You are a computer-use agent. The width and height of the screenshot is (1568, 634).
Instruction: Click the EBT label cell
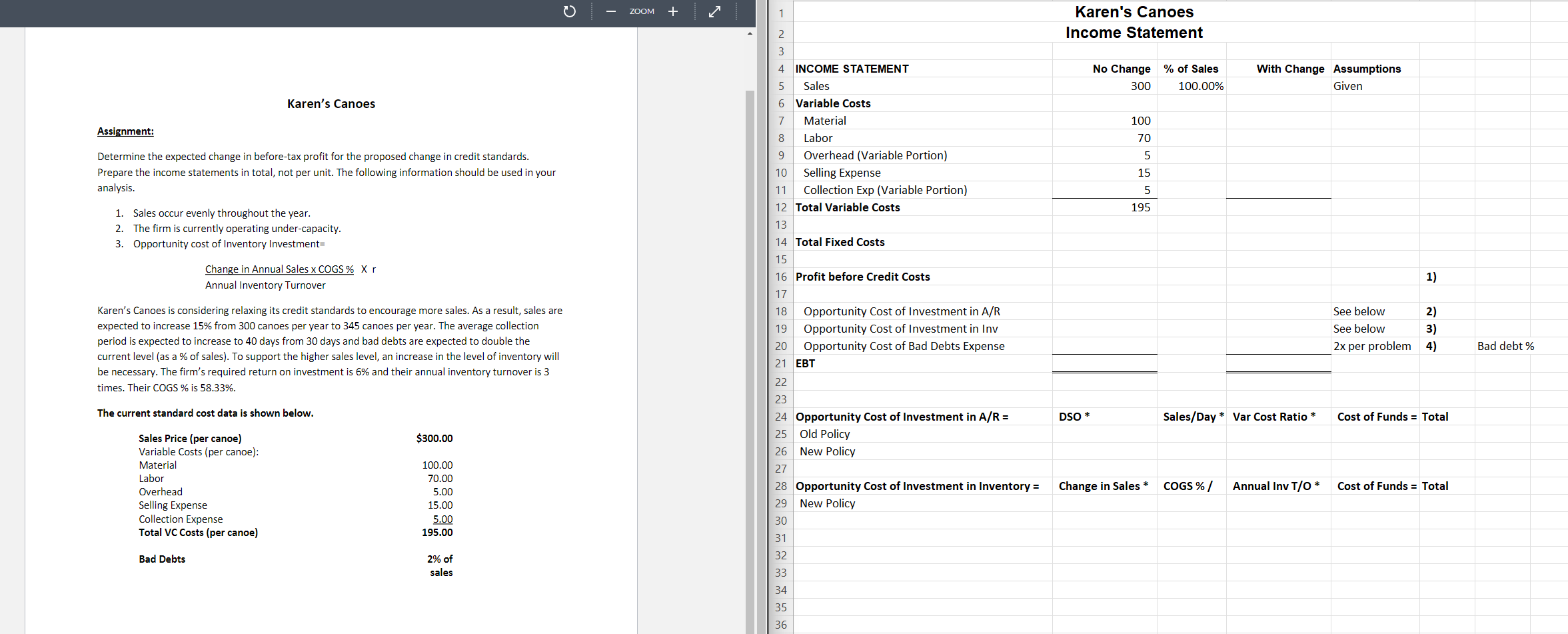point(806,363)
